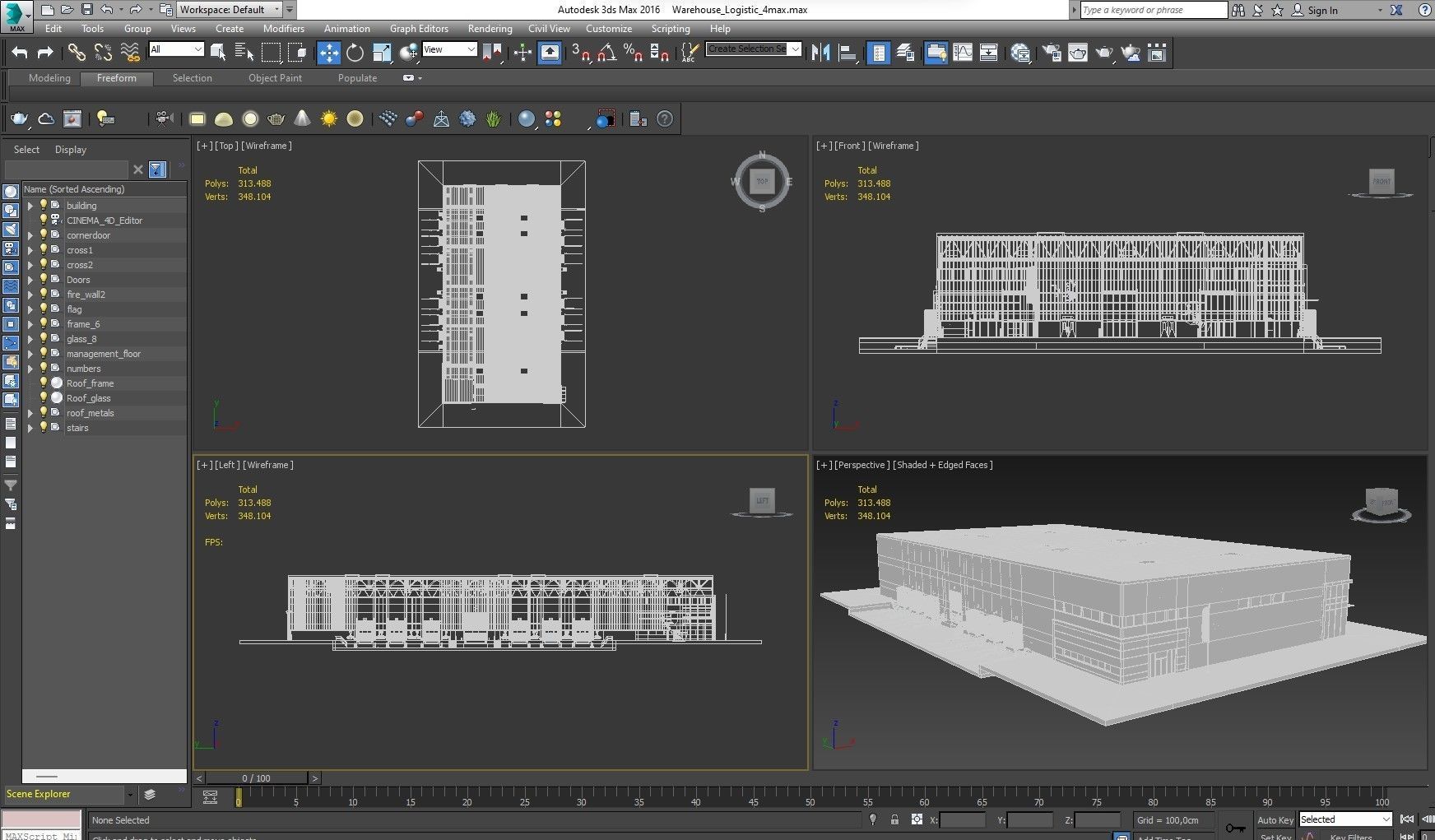Switch to the Populate ribbon tab
The width and height of the screenshot is (1435, 840).
pos(357,78)
